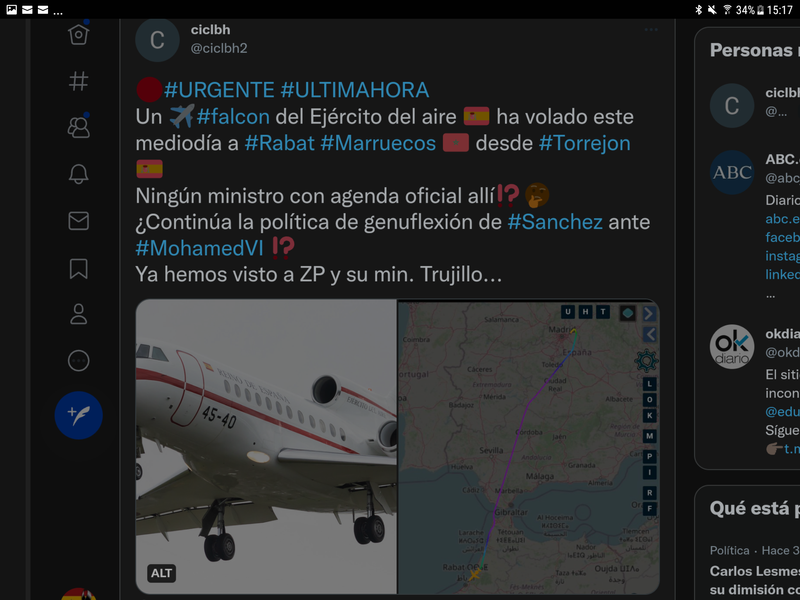The width and height of the screenshot is (800, 600).
Task: Open Bookmarks icon in sidebar
Action: pyautogui.click(x=79, y=268)
